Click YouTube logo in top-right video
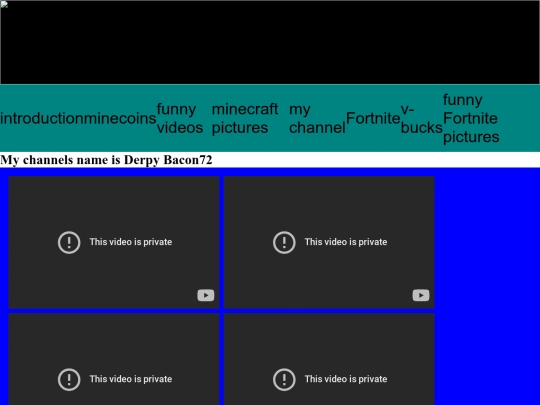 421,295
